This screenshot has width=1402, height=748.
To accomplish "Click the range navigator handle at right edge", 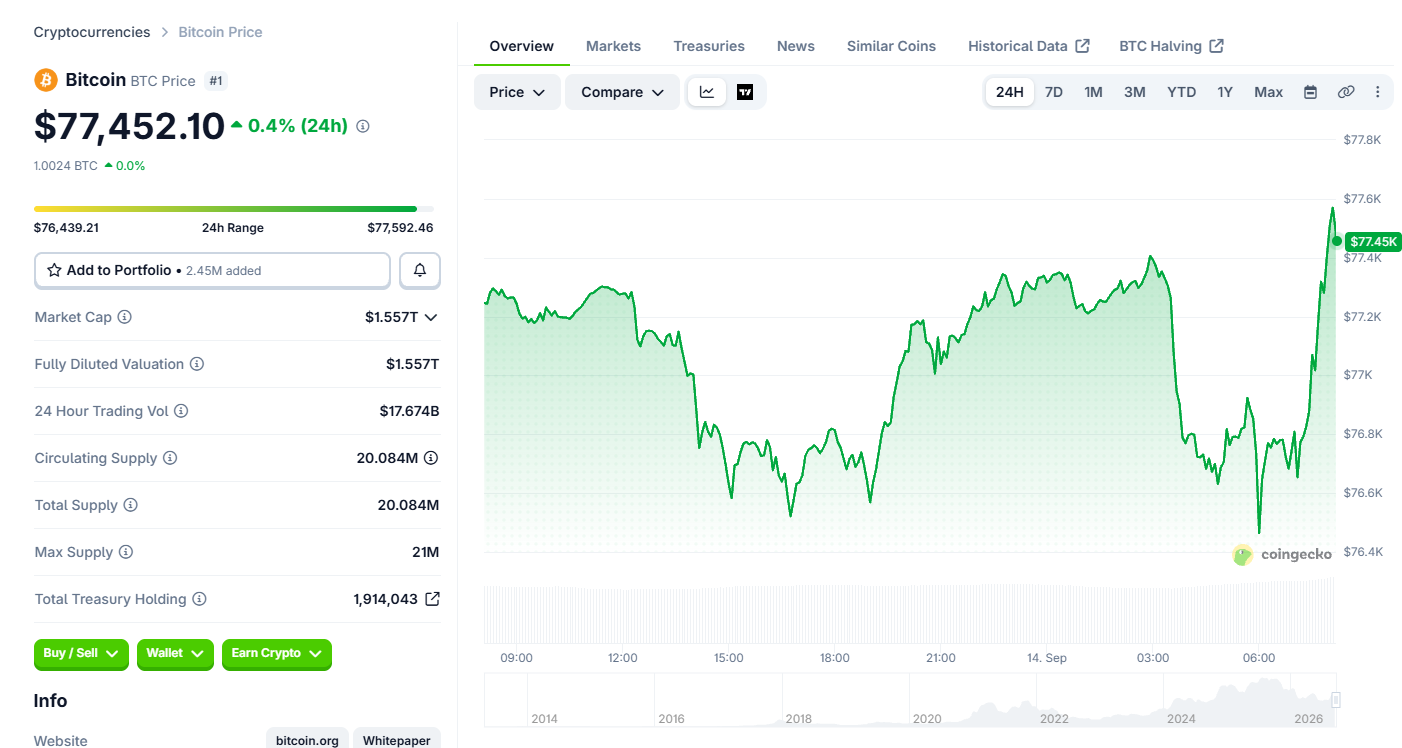I will [x=1335, y=700].
